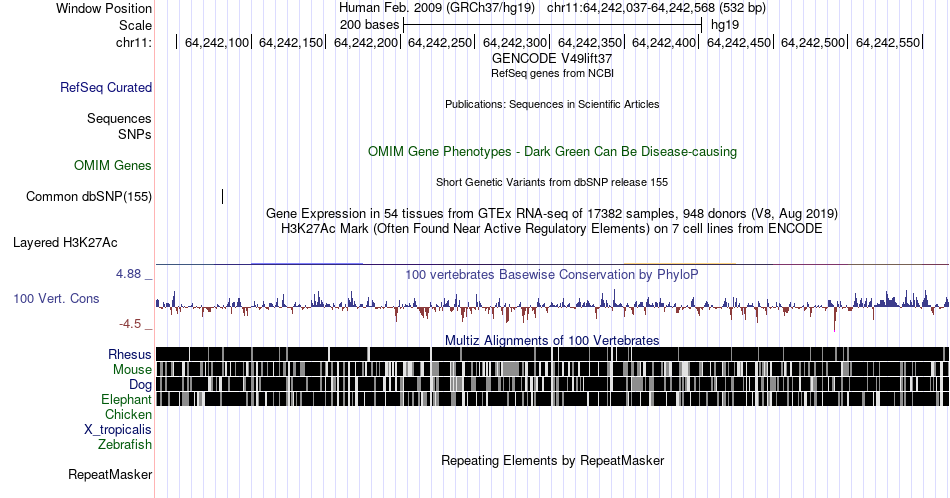The height and width of the screenshot is (498, 950).
Task: Click the Common dbSNP(155) track label
Action: [88, 196]
